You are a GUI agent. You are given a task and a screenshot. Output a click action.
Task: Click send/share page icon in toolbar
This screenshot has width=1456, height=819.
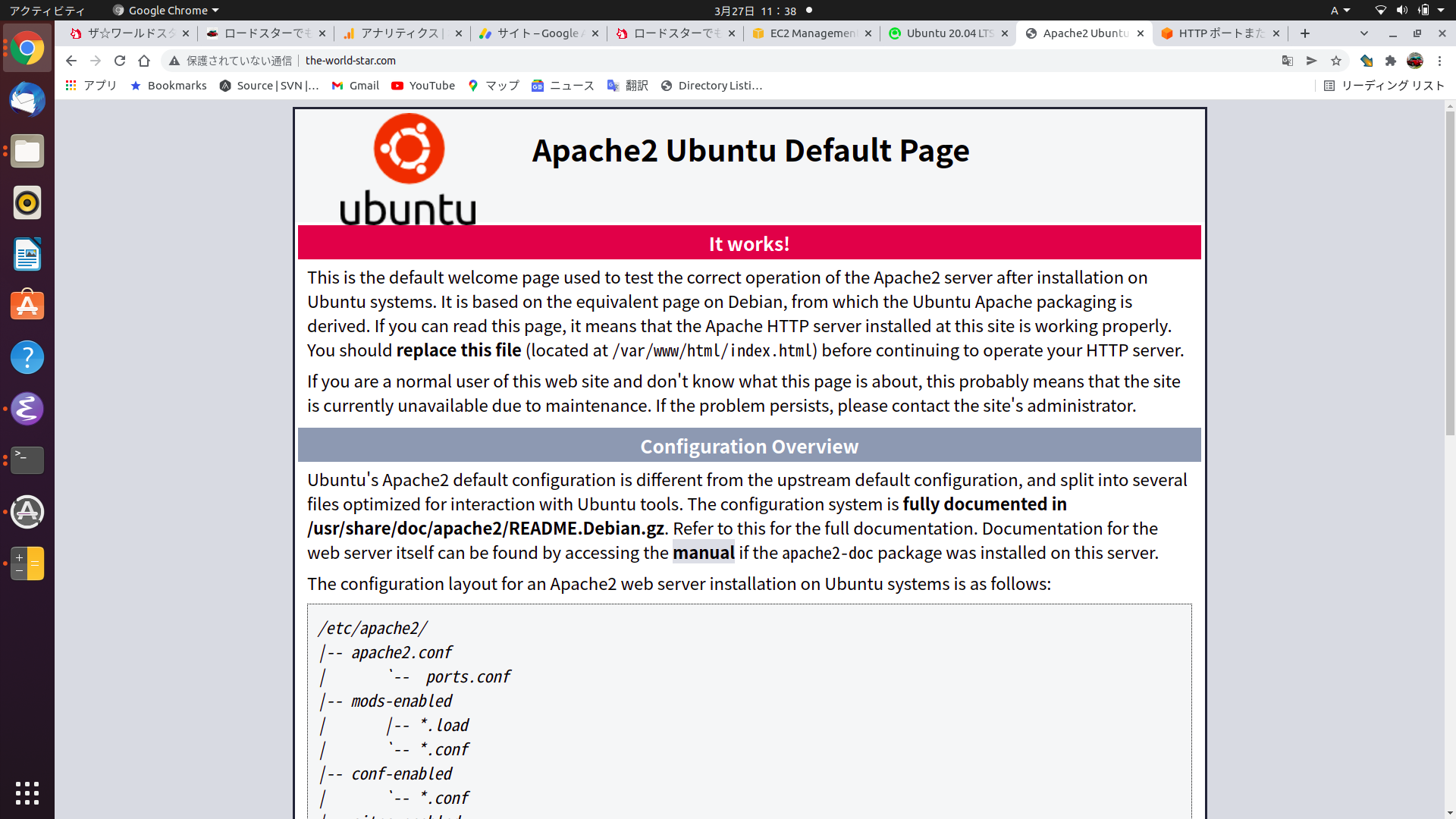[1312, 61]
